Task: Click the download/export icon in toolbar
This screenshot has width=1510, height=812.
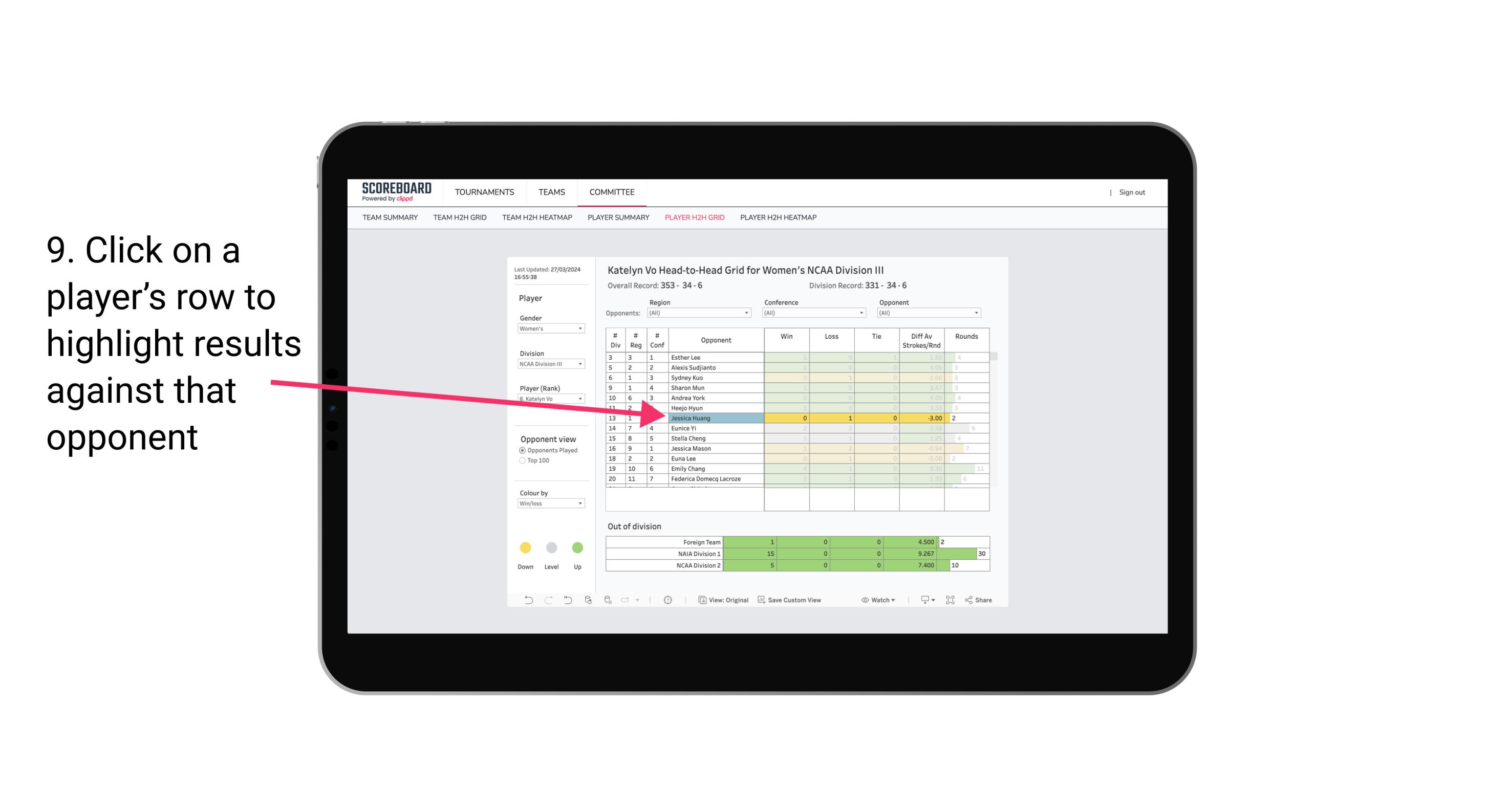Action: 924,601
